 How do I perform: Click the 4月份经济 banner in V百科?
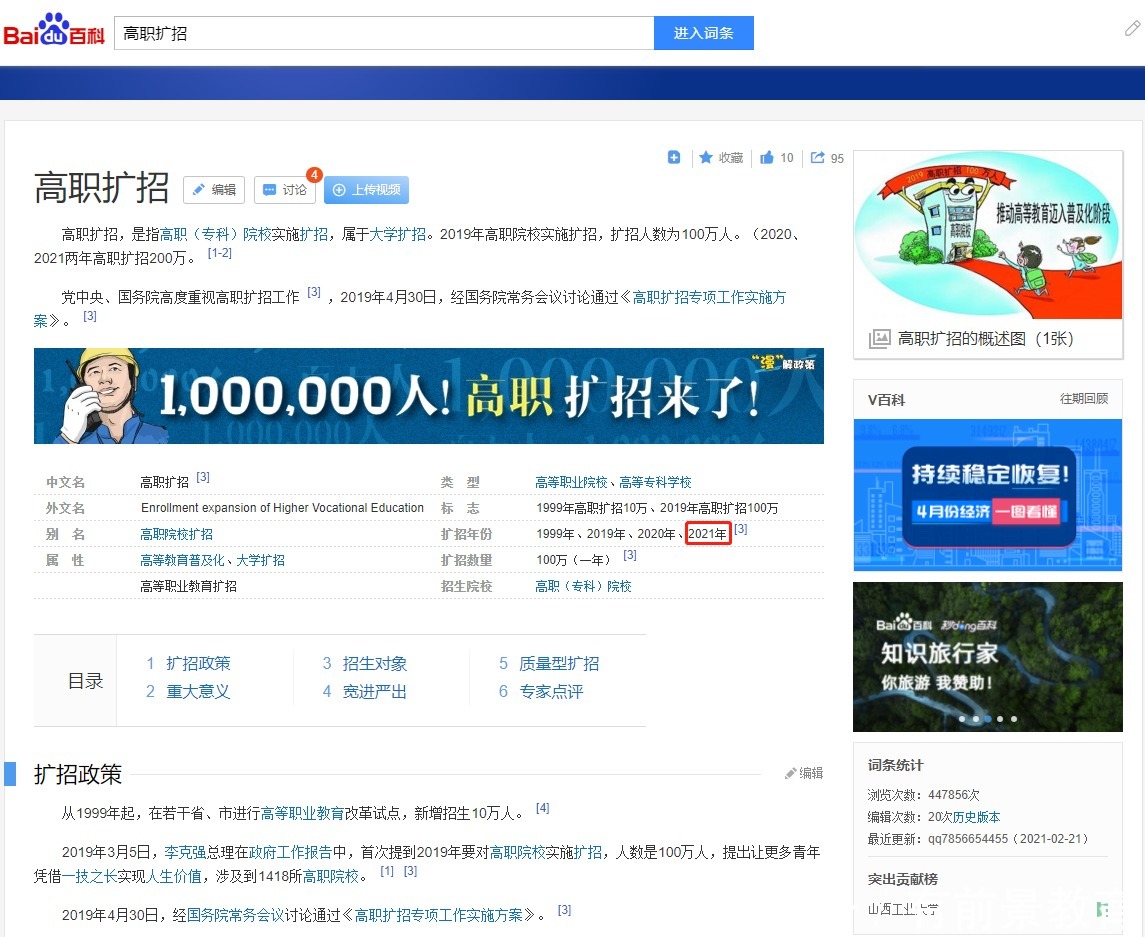point(987,495)
